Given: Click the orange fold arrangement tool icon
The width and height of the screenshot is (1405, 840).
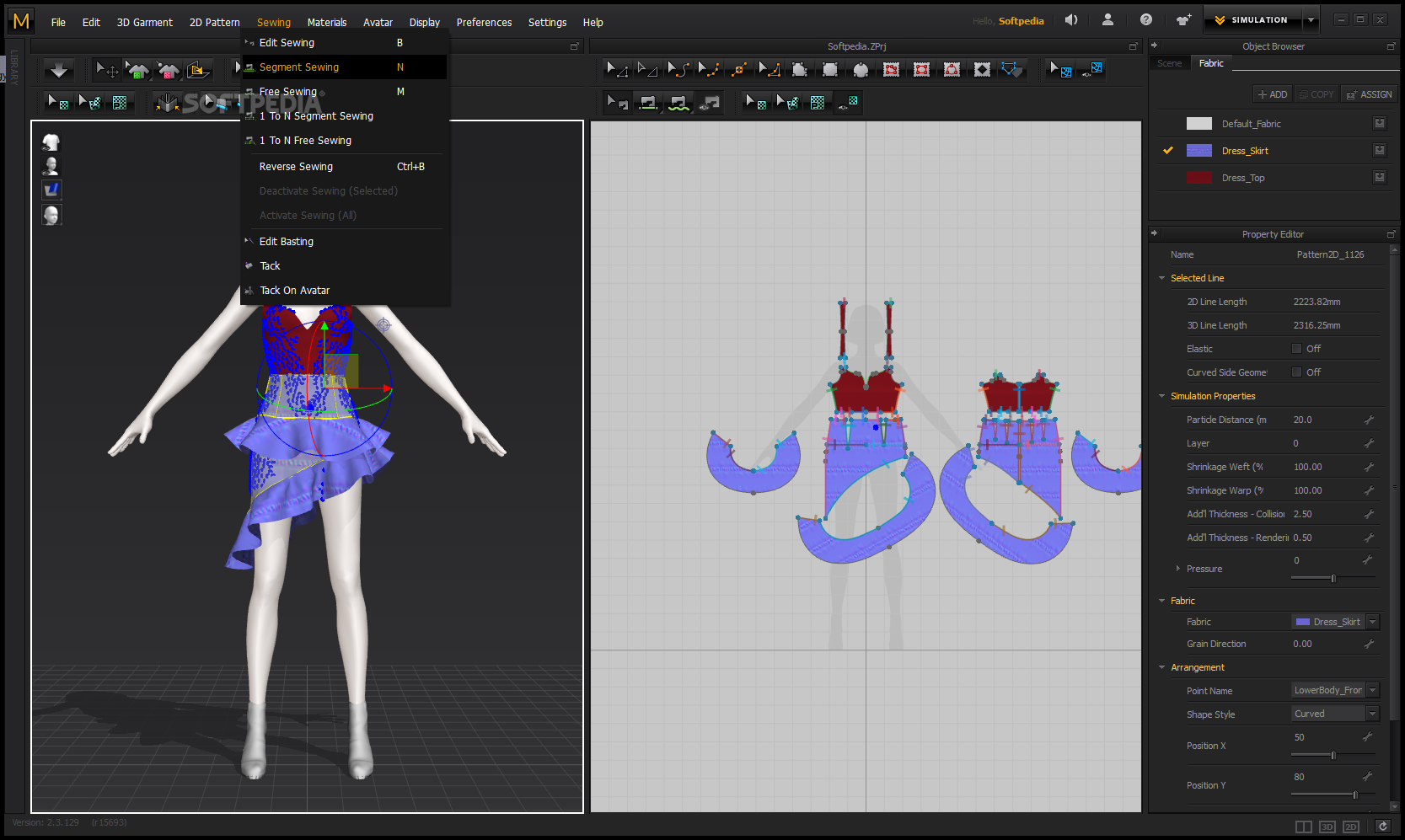Looking at the screenshot, I should click(199, 70).
